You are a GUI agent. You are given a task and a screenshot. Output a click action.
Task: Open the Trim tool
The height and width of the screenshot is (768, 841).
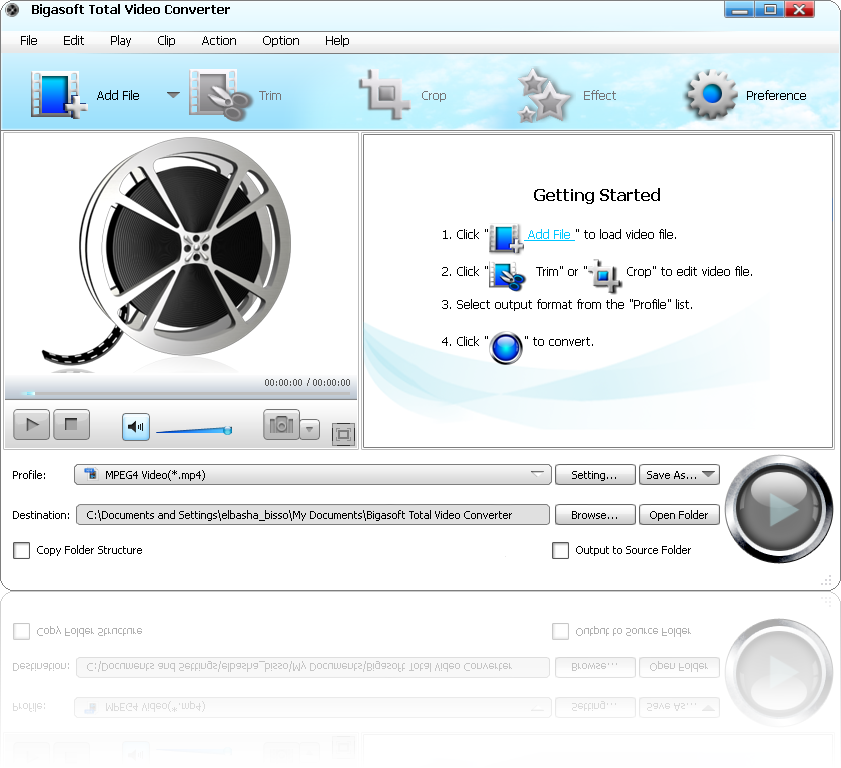click(218, 95)
